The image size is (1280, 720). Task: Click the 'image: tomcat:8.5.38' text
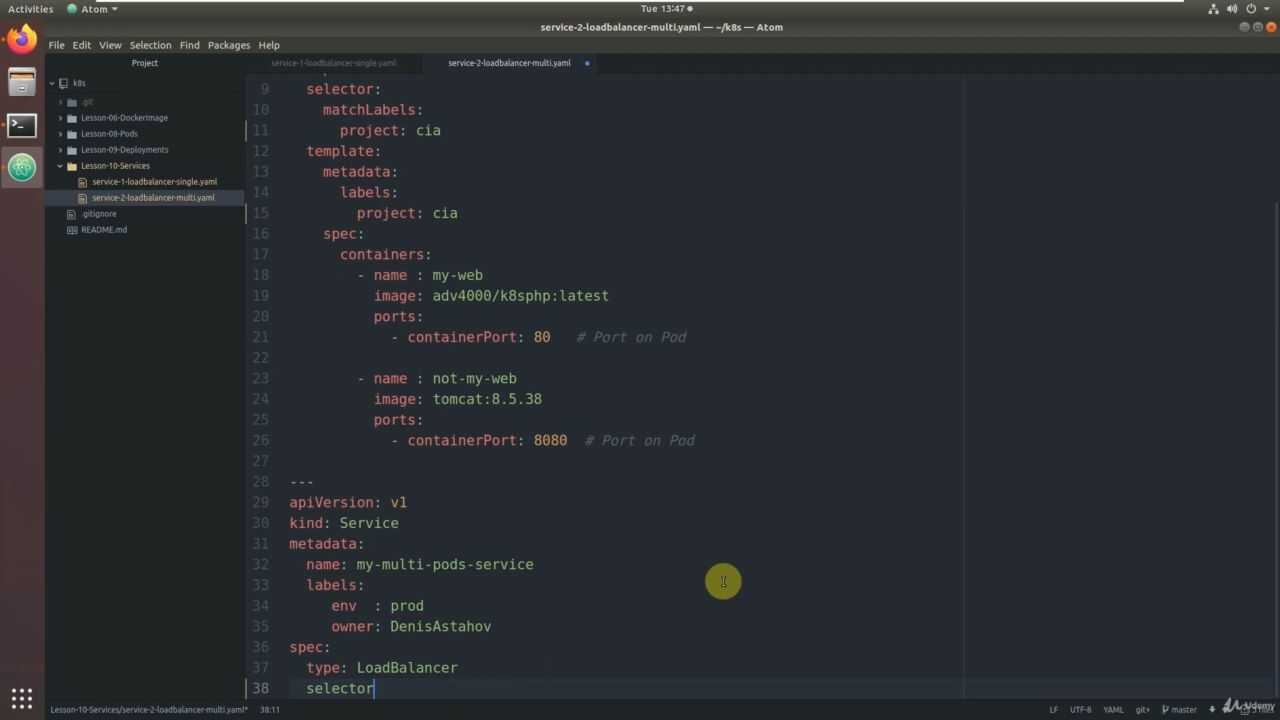458,399
